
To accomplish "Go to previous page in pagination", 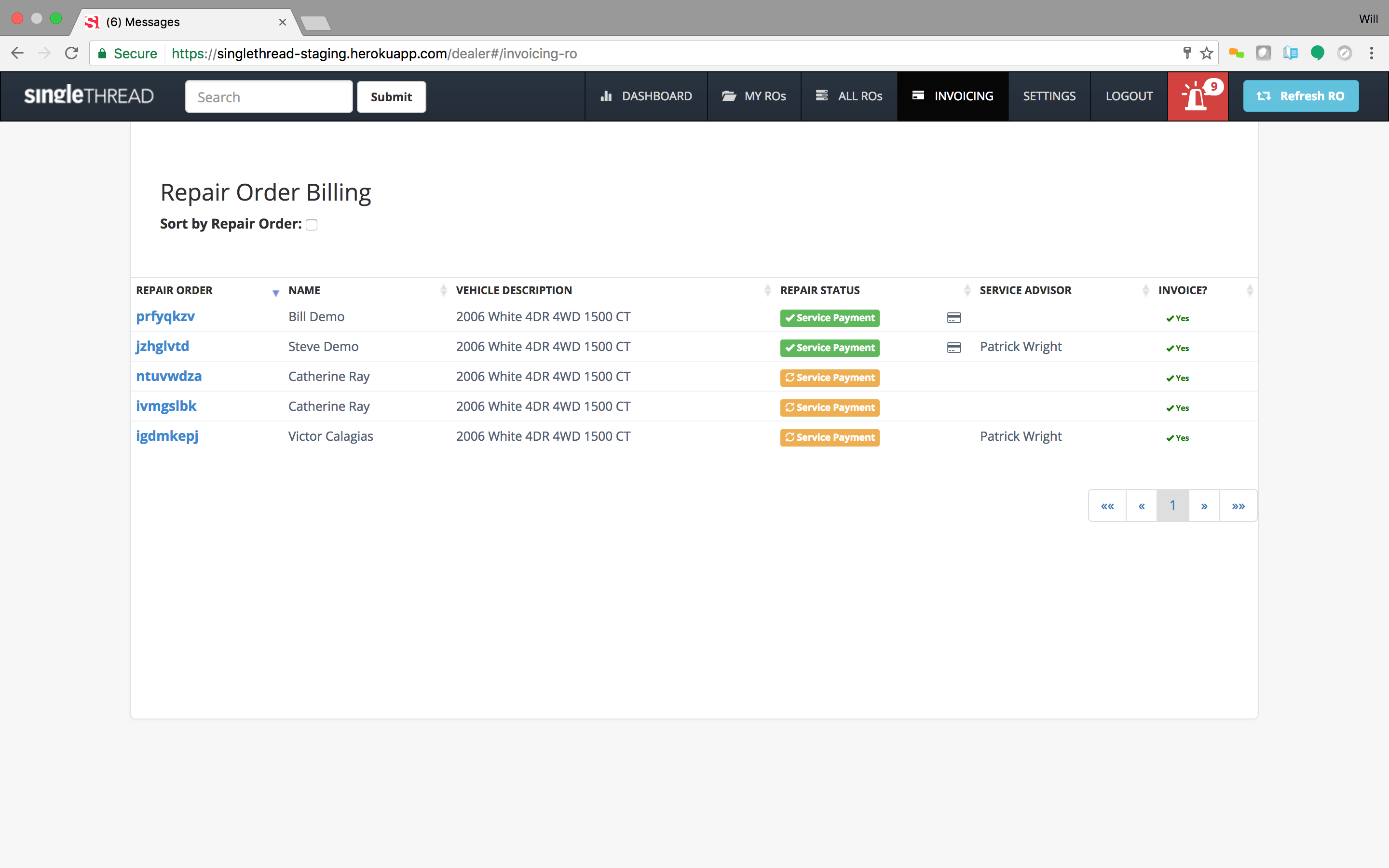I will coord(1142,506).
